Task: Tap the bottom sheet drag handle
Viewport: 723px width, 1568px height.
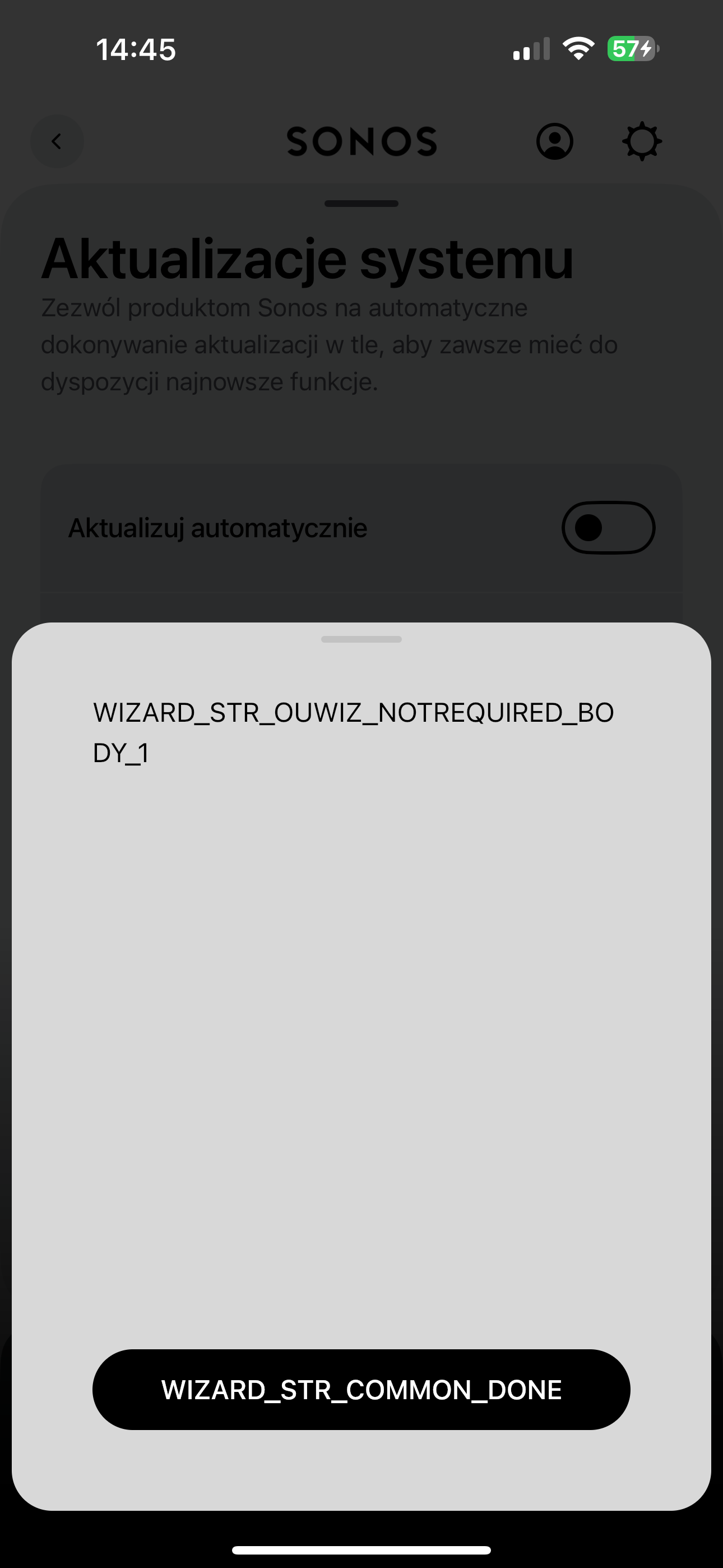Action: pyautogui.click(x=361, y=639)
